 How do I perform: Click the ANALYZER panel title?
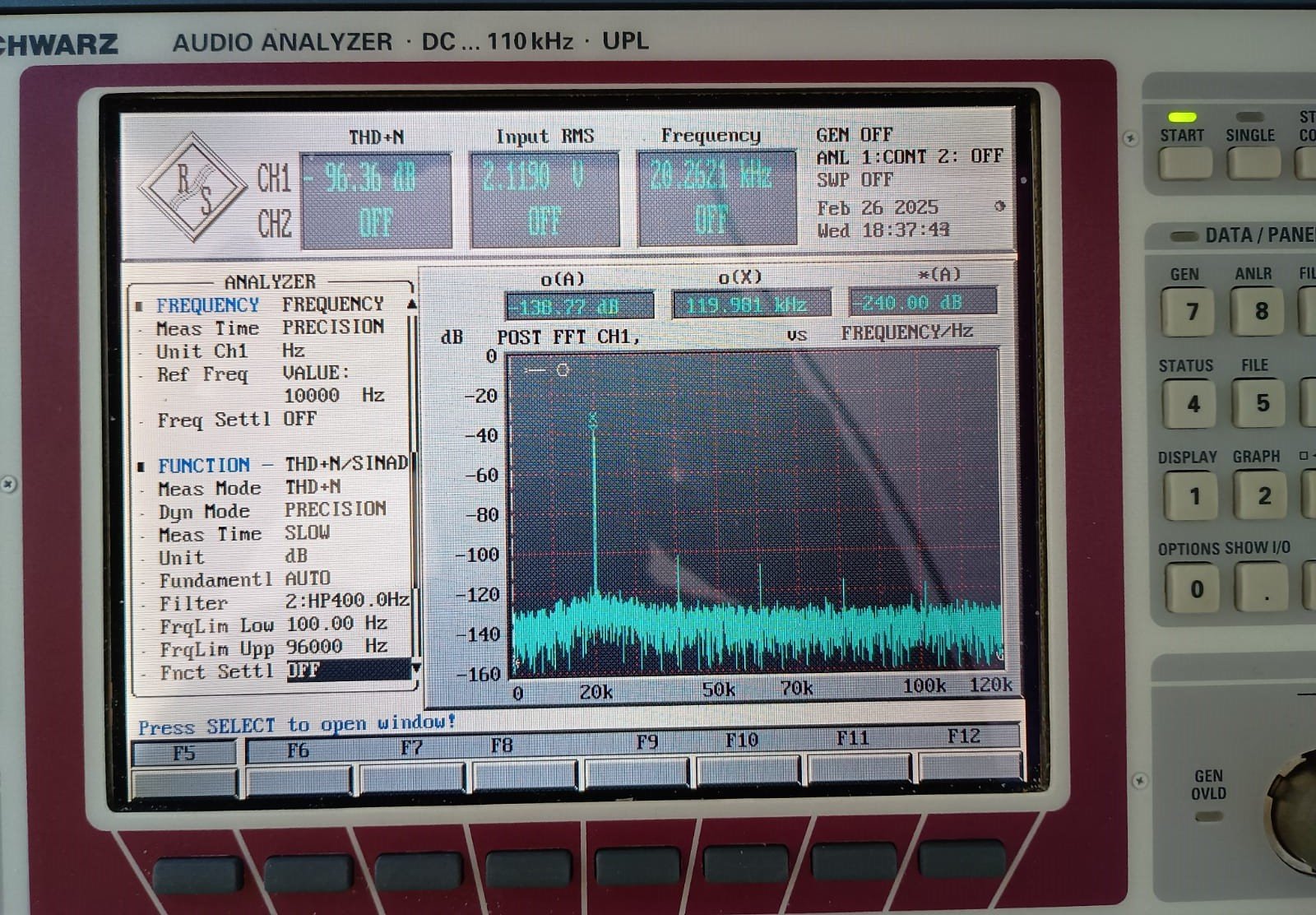(270, 281)
